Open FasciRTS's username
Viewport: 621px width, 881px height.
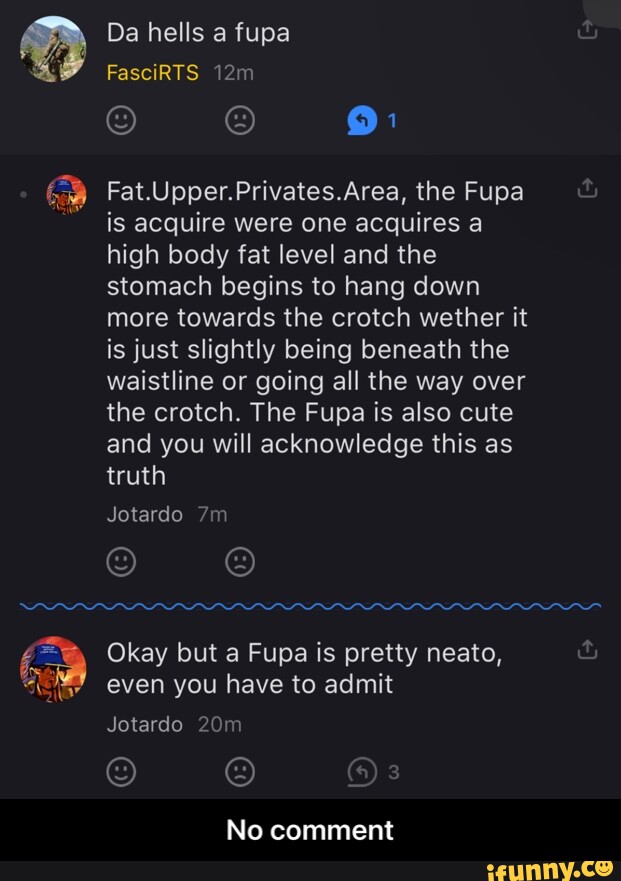[x=152, y=73]
